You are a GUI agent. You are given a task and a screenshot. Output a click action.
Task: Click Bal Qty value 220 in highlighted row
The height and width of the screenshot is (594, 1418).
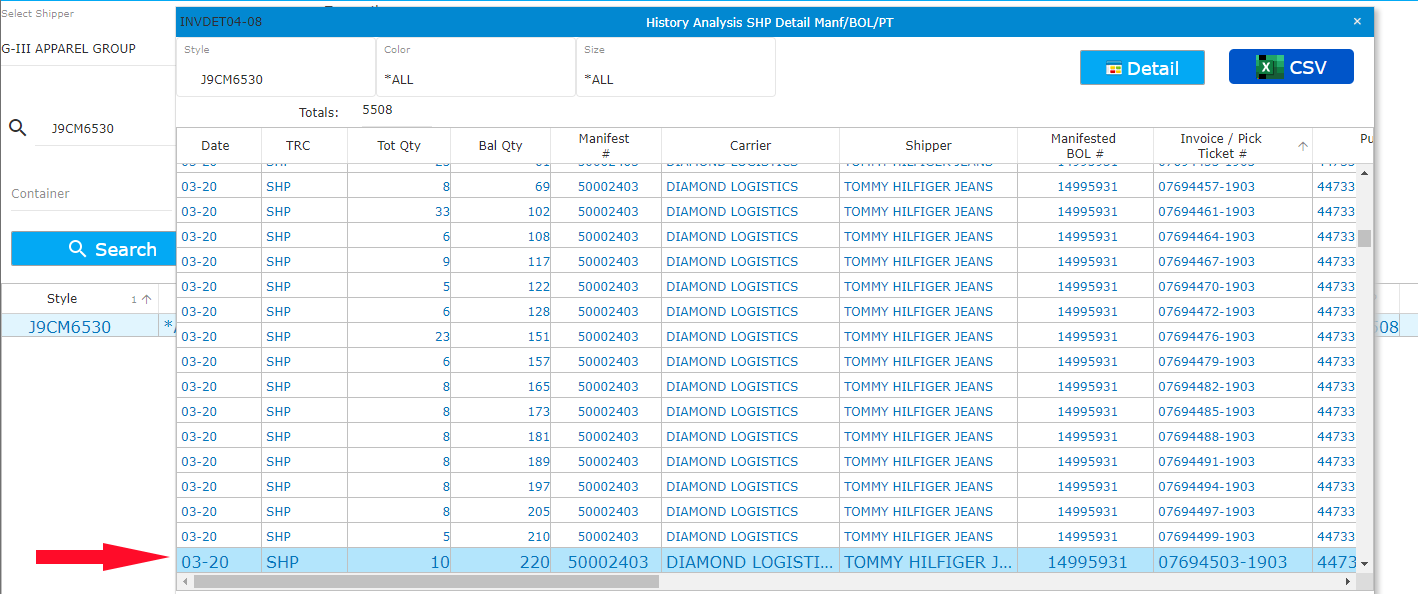tap(534, 562)
